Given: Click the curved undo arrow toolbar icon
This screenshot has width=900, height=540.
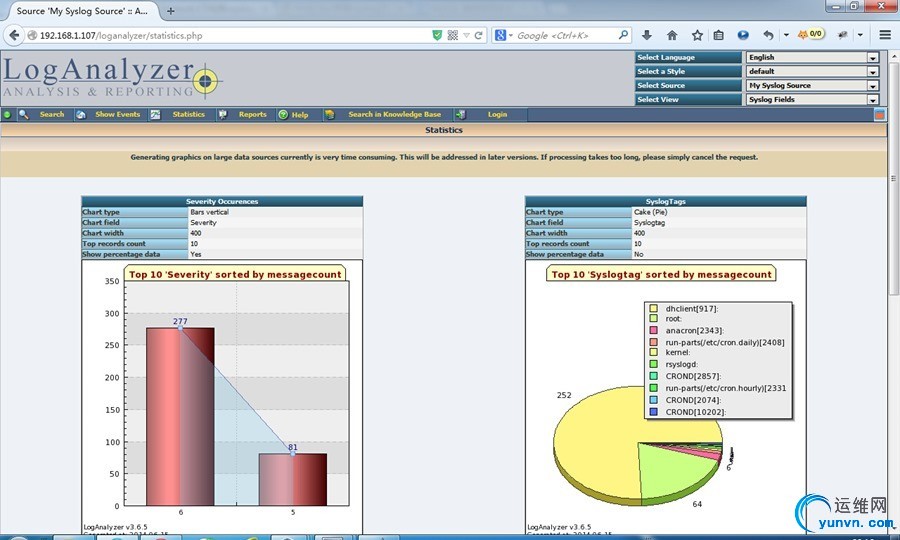Looking at the screenshot, I should pyautogui.click(x=768, y=35).
